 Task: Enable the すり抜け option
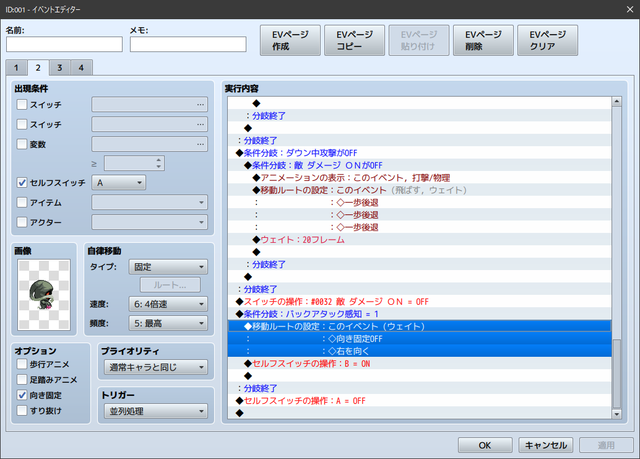point(22,410)
